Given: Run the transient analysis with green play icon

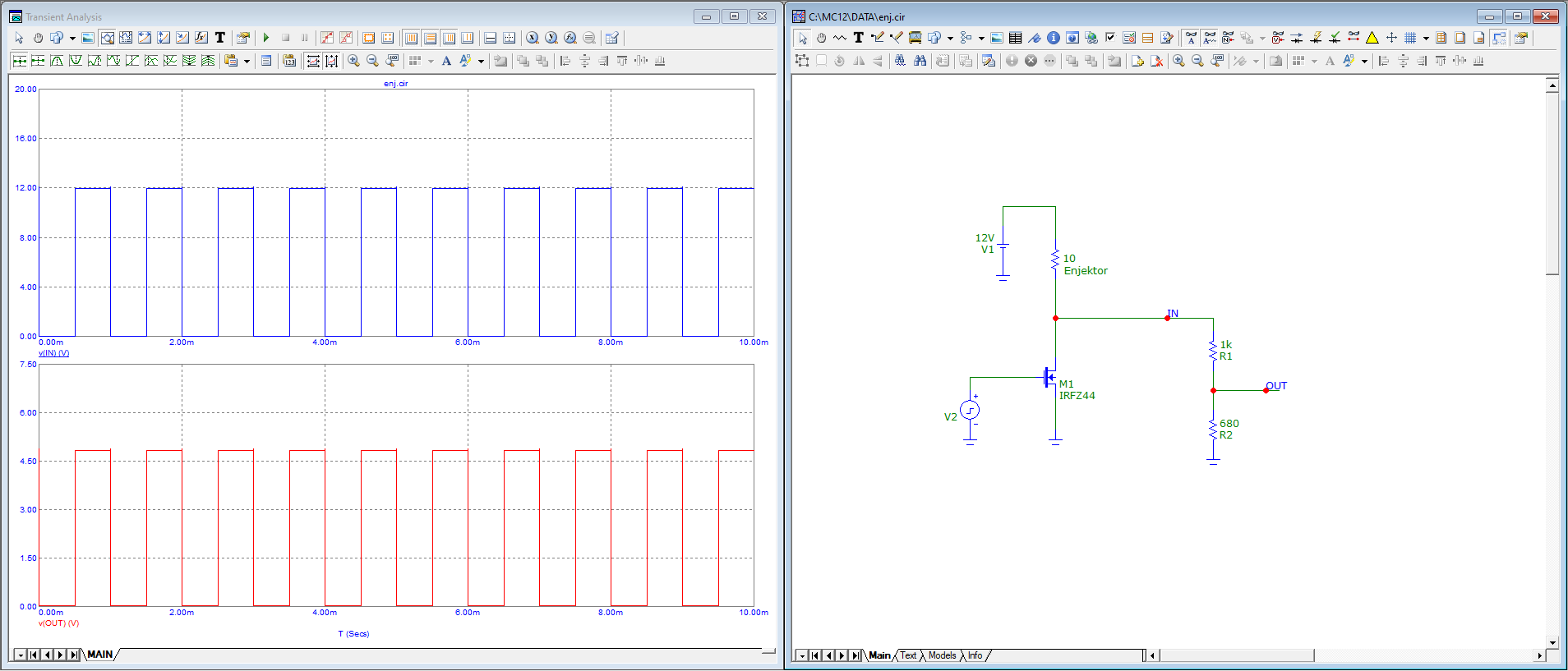Looking at the screenshot, I should [x=266, y=38].
